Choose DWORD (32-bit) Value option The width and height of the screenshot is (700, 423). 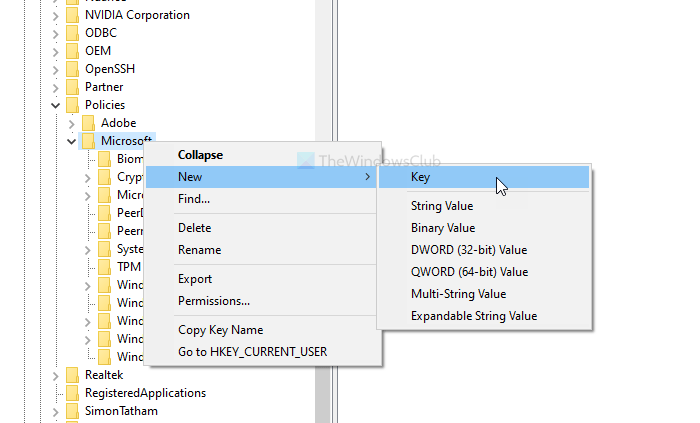(x=468, y=250)
